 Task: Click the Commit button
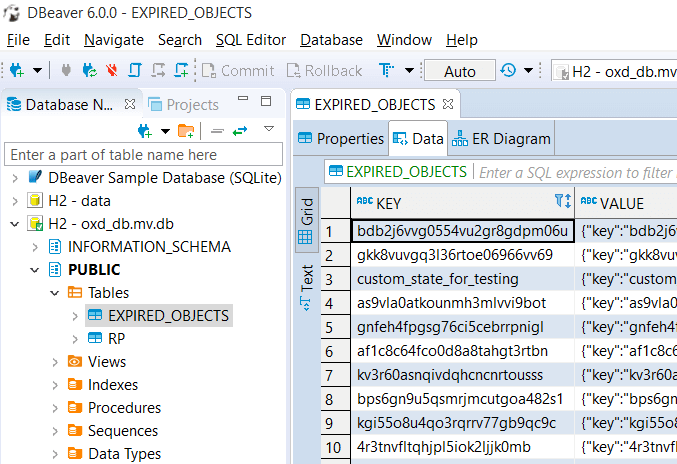coord(238,70)
